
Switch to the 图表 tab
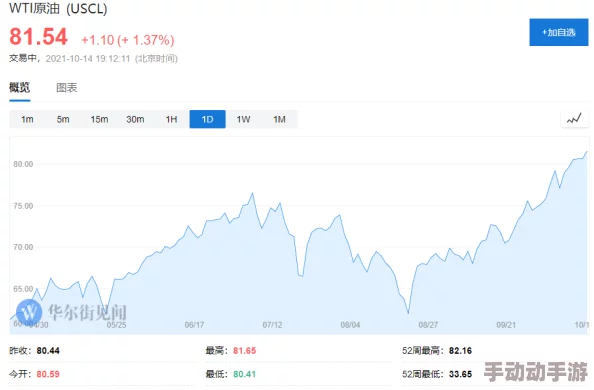click(67, 88)
